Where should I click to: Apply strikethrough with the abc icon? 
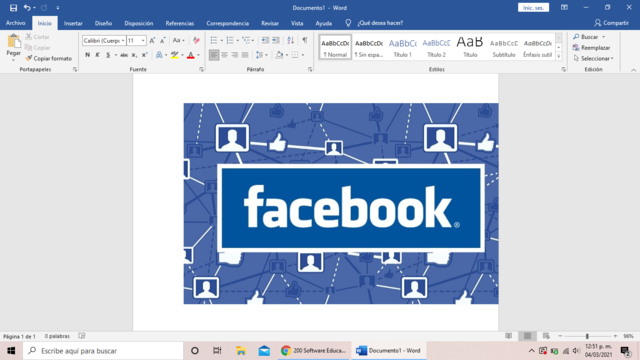tap(124, 55)
